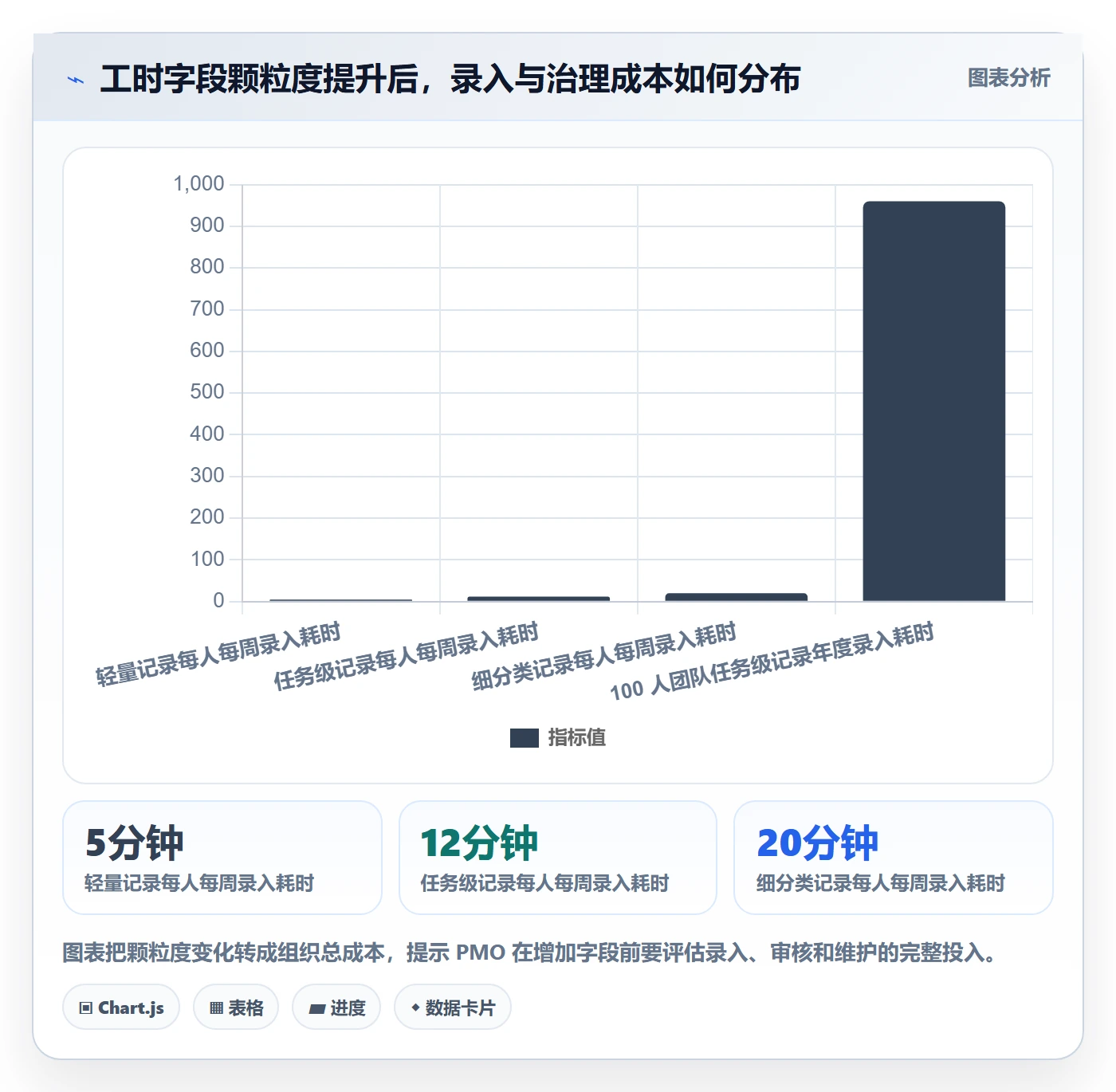Click x-axis label 任务级记录每人每周录入耗时
The width and height of the screenshot is (1116, 1092).
406,656
